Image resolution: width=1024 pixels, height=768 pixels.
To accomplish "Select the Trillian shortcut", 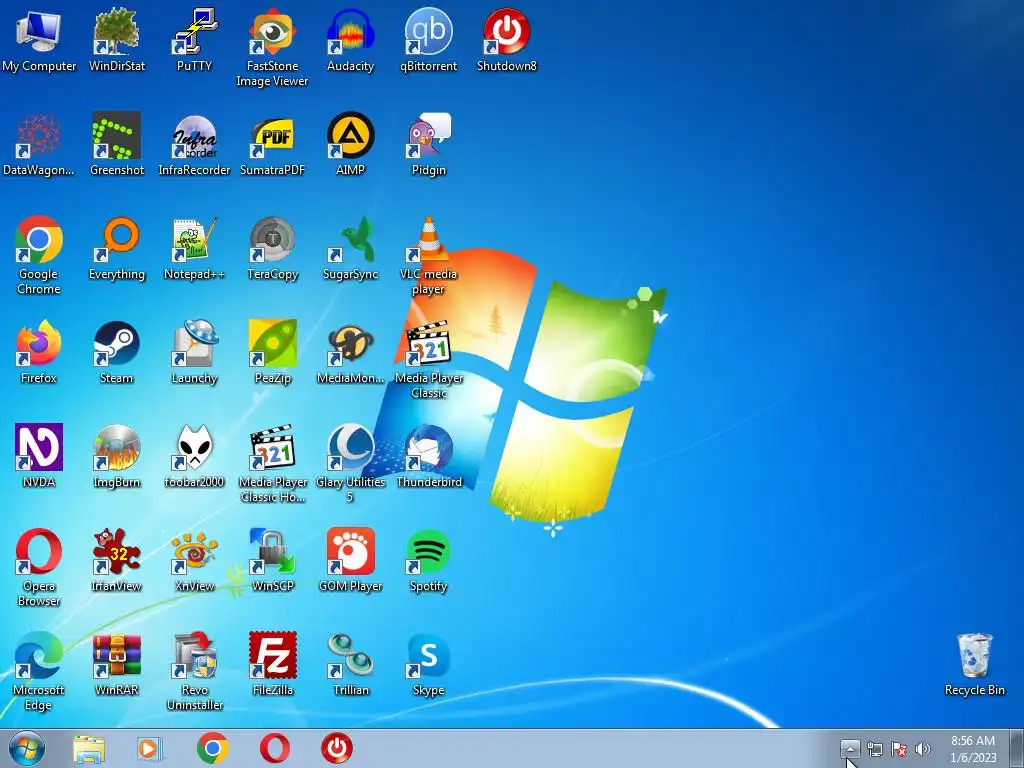I will pos(350,664).
